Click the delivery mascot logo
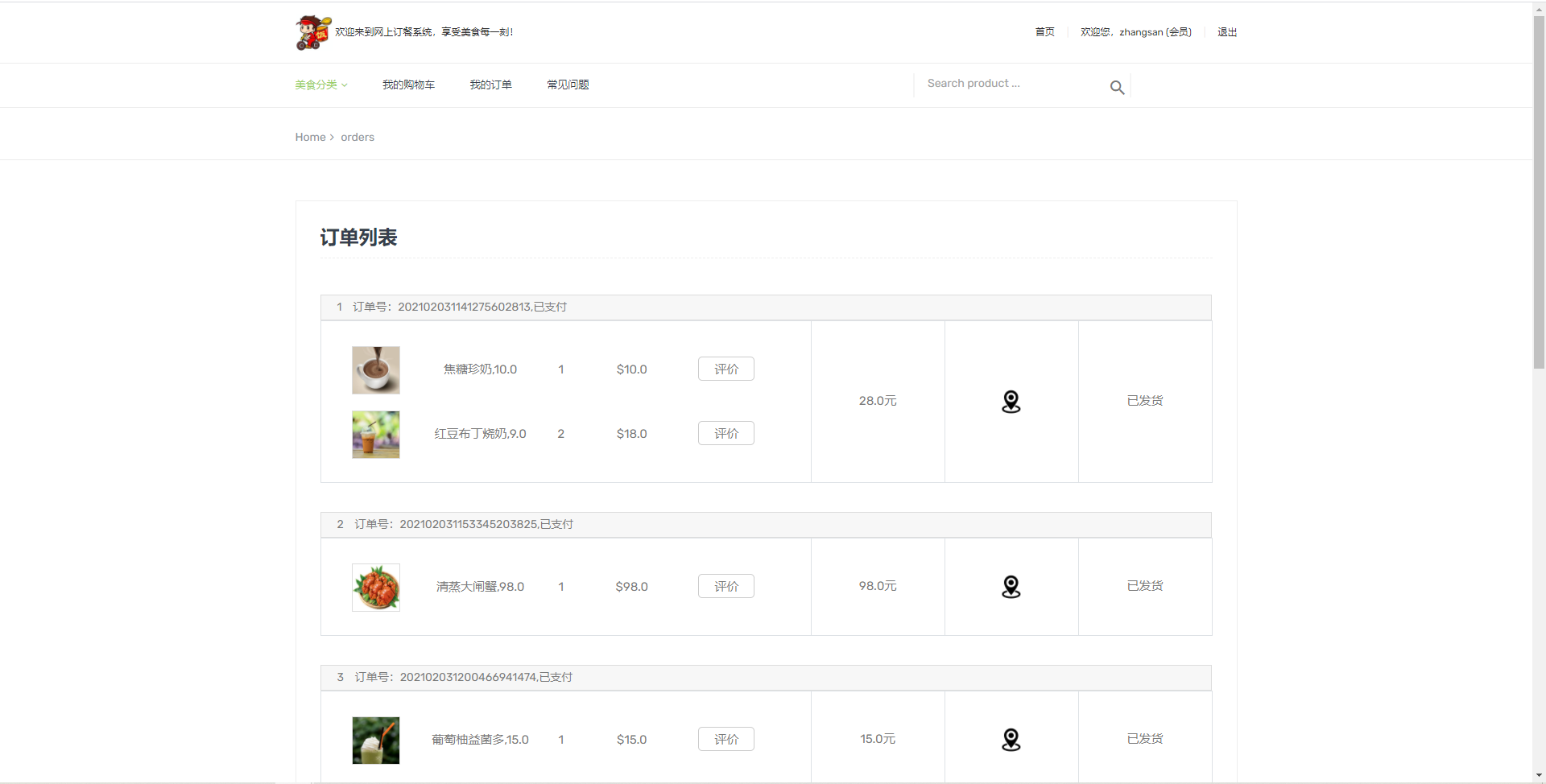The image size is (1546, 784). (x=312, y=32)
